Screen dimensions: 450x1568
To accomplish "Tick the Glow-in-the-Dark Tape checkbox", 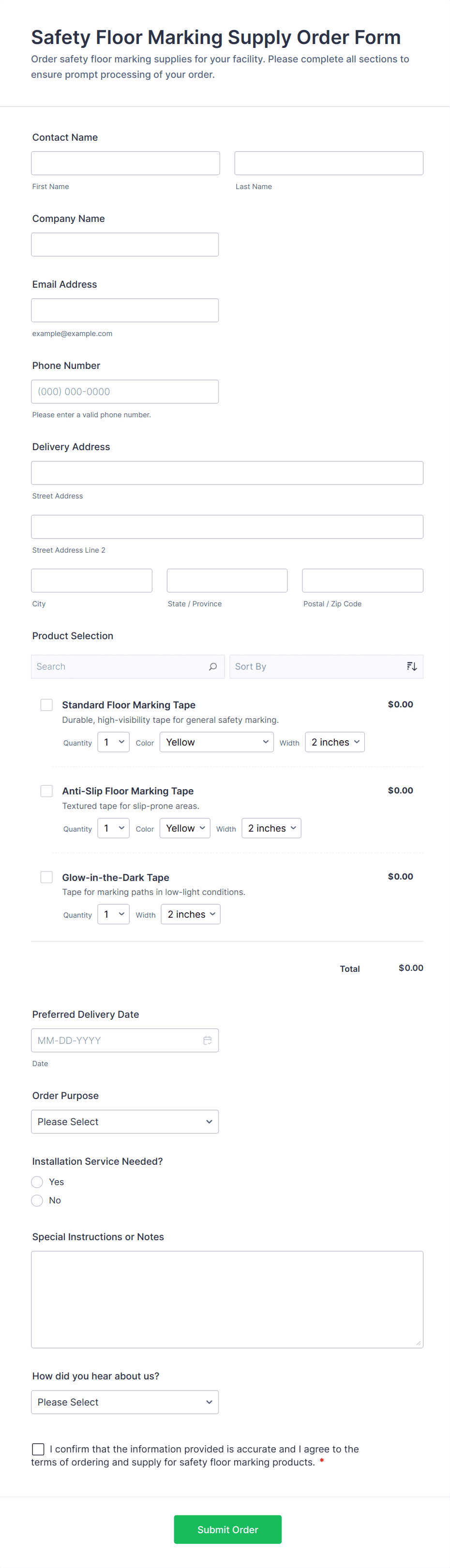I will coord(46,877).
